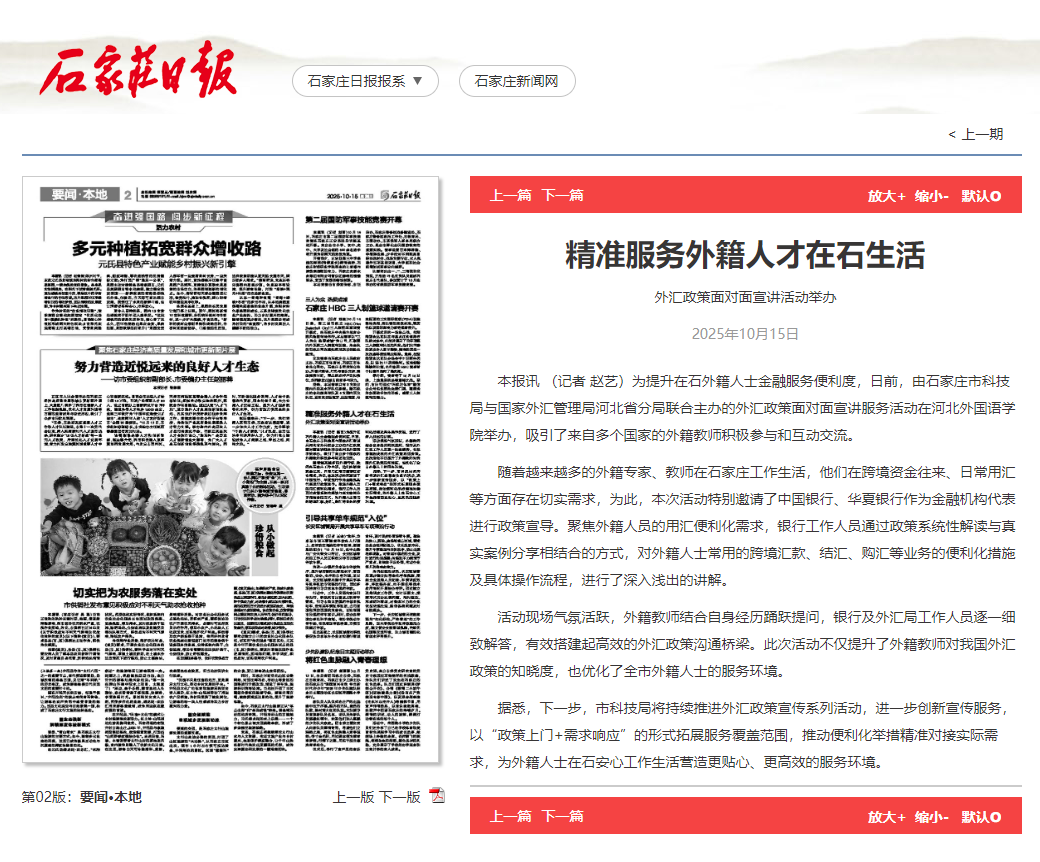The height and width of the screenshot is (862, 1040).
Task: Reset view using the bottom 默认 control
Action: tap(977, 816)
